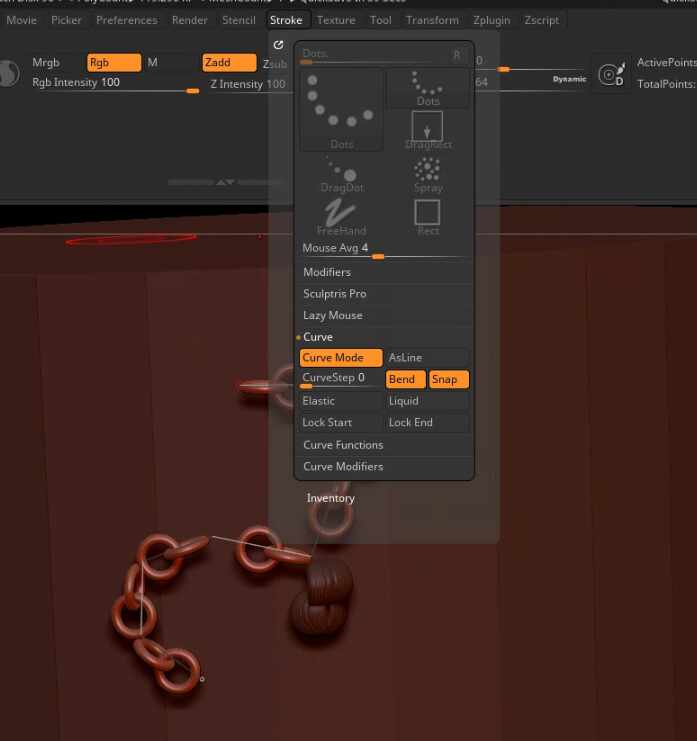The image size is (697, 741).
Task: Enable Liquid curve option
Action: 427,401
